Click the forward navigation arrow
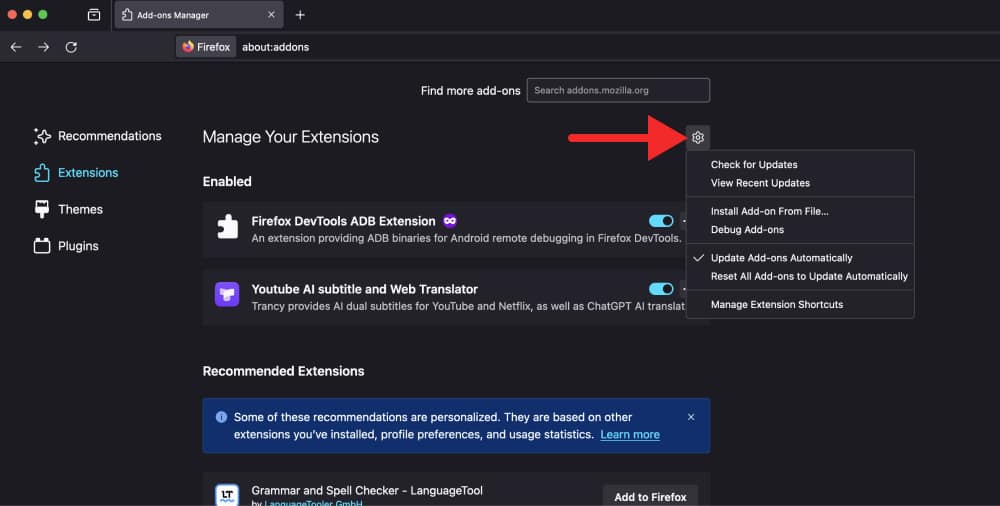 (43, 47)
